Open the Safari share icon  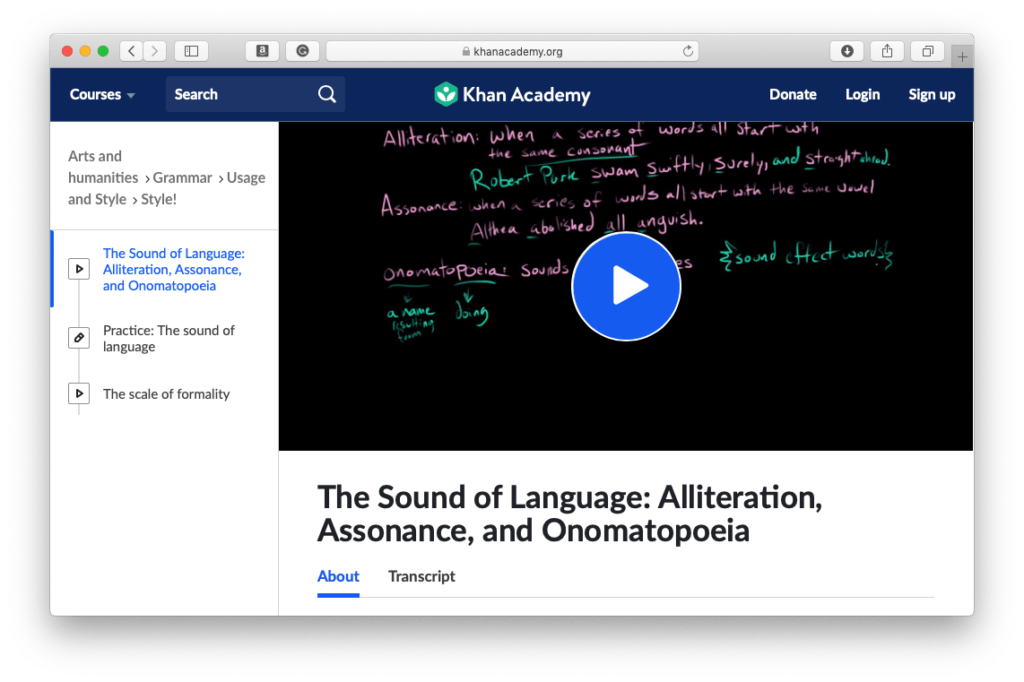coord(887,51)
